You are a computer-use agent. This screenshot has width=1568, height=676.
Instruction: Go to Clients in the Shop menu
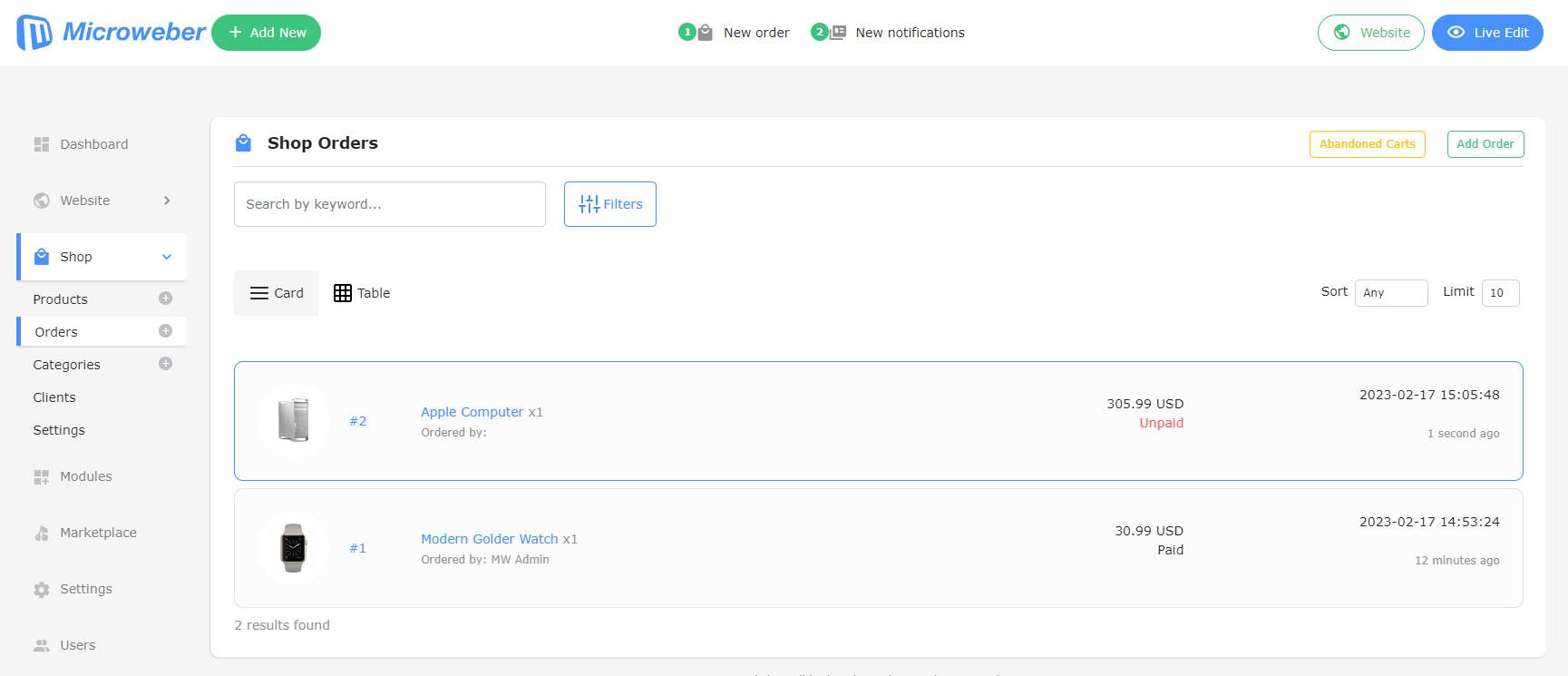click(54, 397)
